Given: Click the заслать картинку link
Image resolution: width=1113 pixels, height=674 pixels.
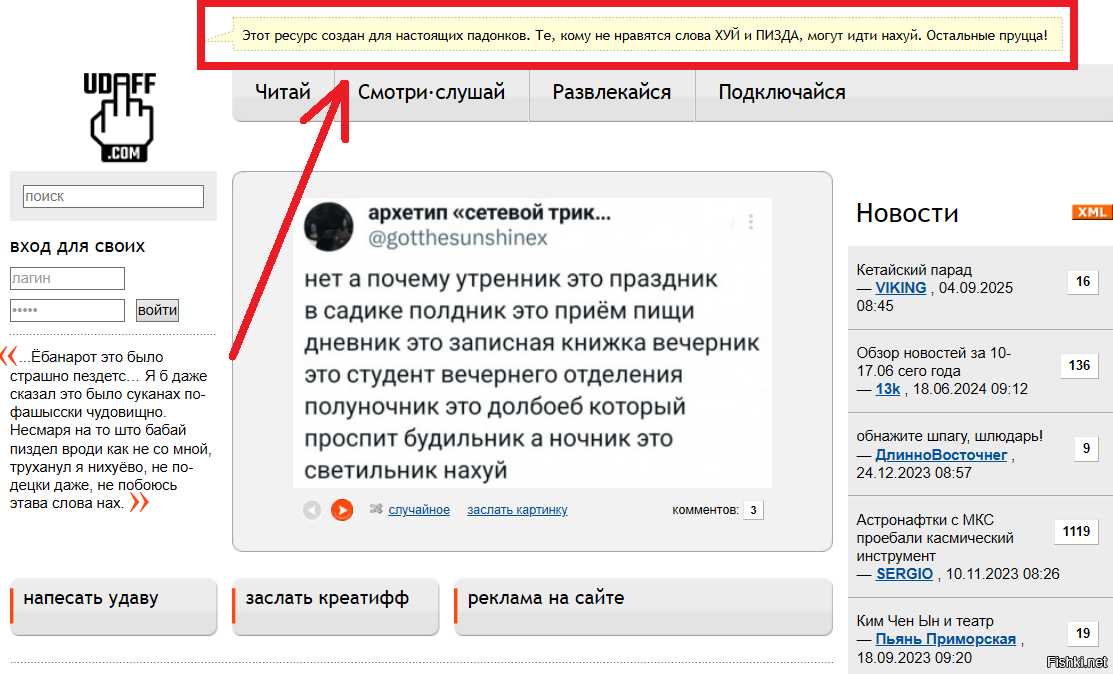Looking at the screenshot, I should click(x=517, y=510).
